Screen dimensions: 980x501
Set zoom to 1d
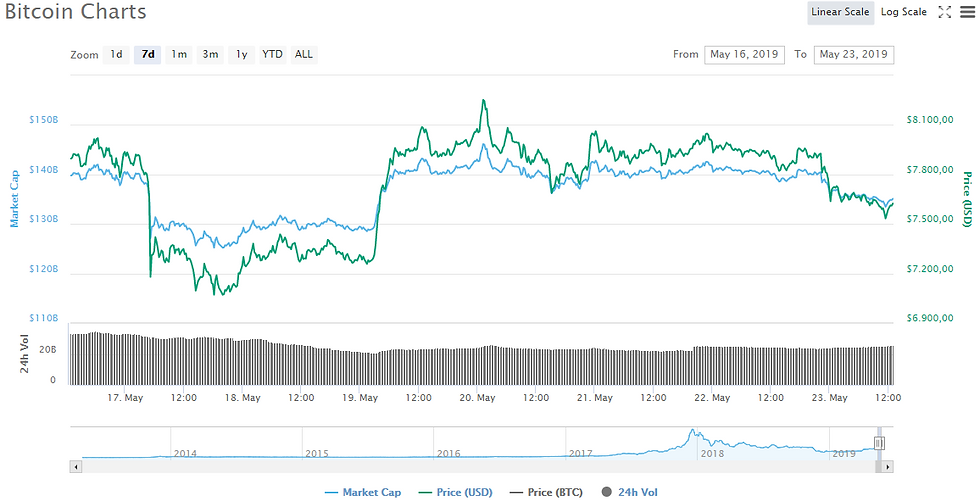[116, 54]
